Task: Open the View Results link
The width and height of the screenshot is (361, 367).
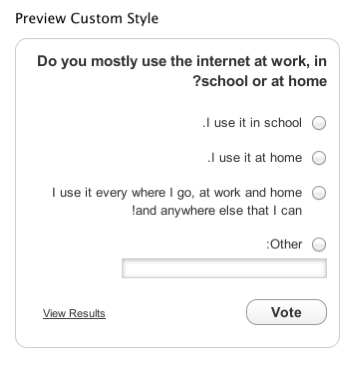Action: point(74,313)
